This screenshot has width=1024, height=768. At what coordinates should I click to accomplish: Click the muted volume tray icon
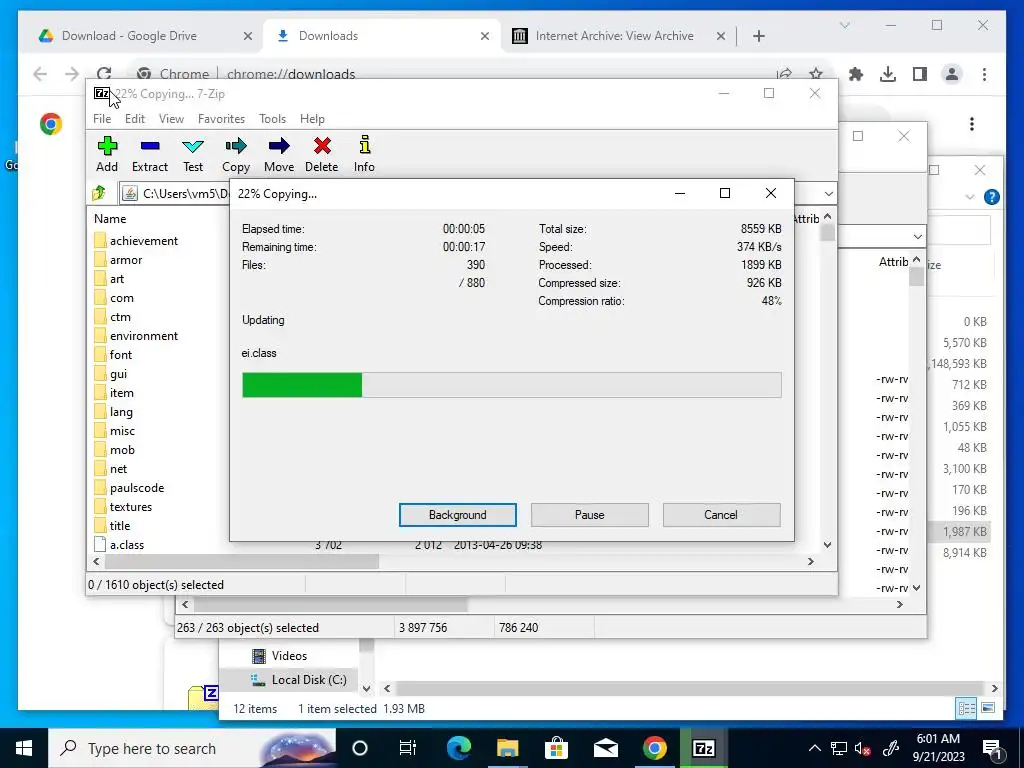(x=862, y=748)
